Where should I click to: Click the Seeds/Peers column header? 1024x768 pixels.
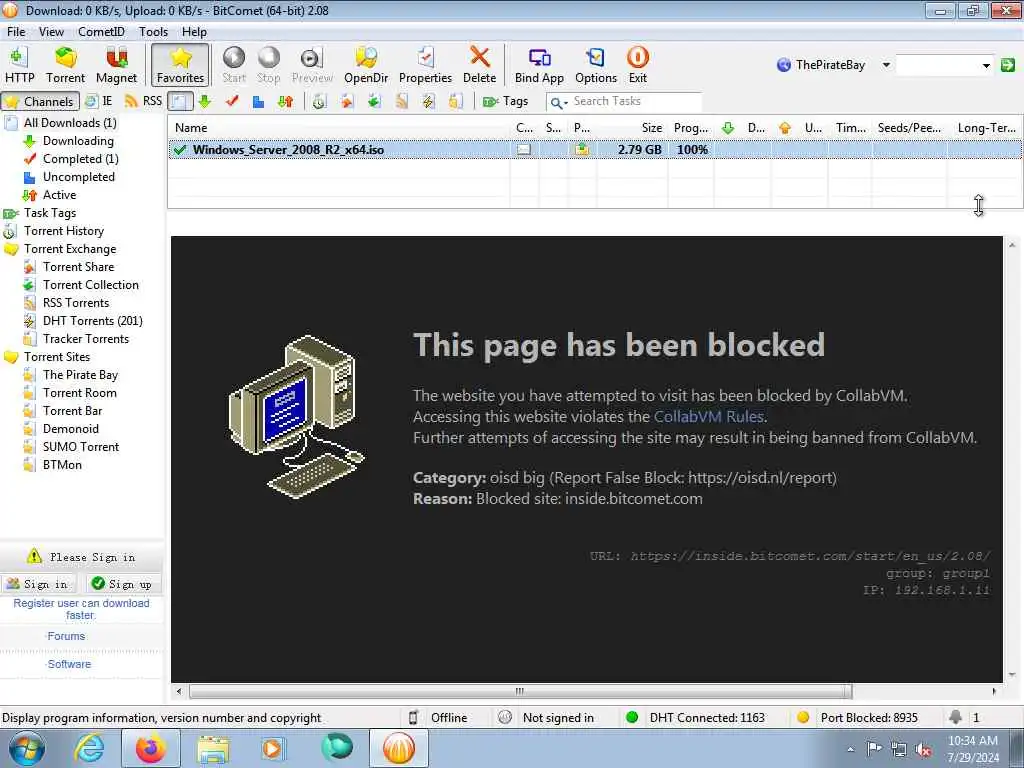pos(909,128)
